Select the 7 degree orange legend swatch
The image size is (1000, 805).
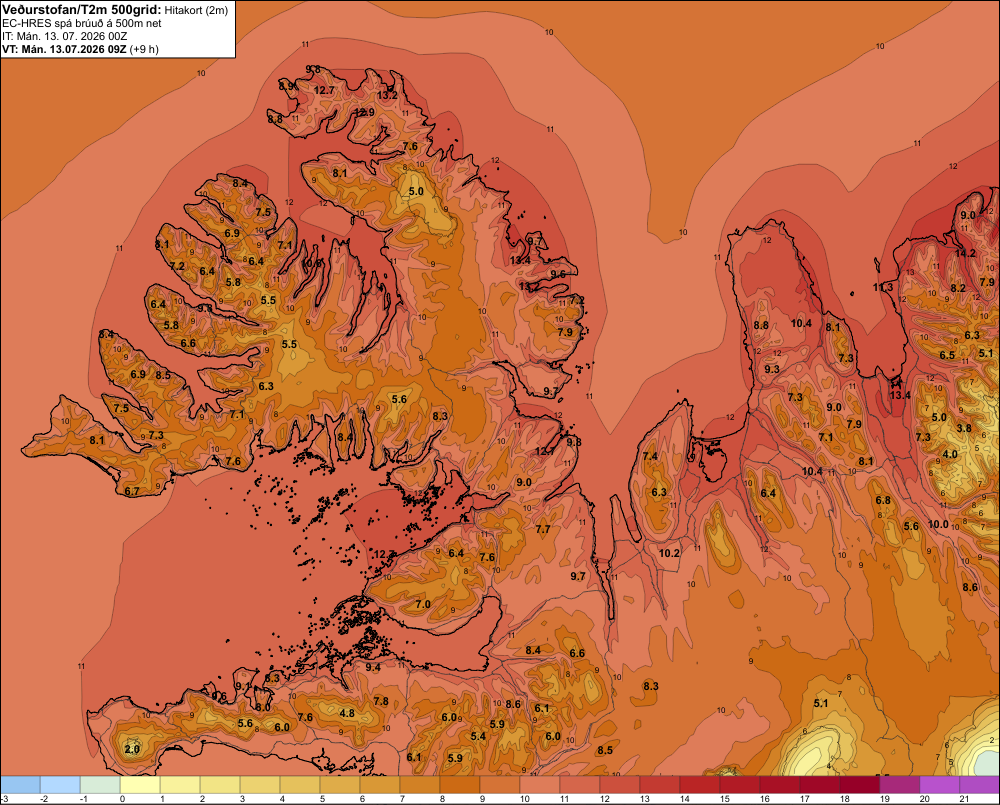click(420, 784)
